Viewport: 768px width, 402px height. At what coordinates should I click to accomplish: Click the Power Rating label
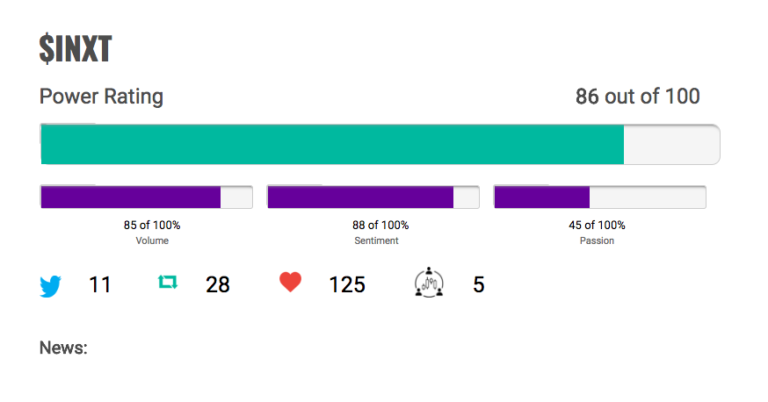point(101,96)
